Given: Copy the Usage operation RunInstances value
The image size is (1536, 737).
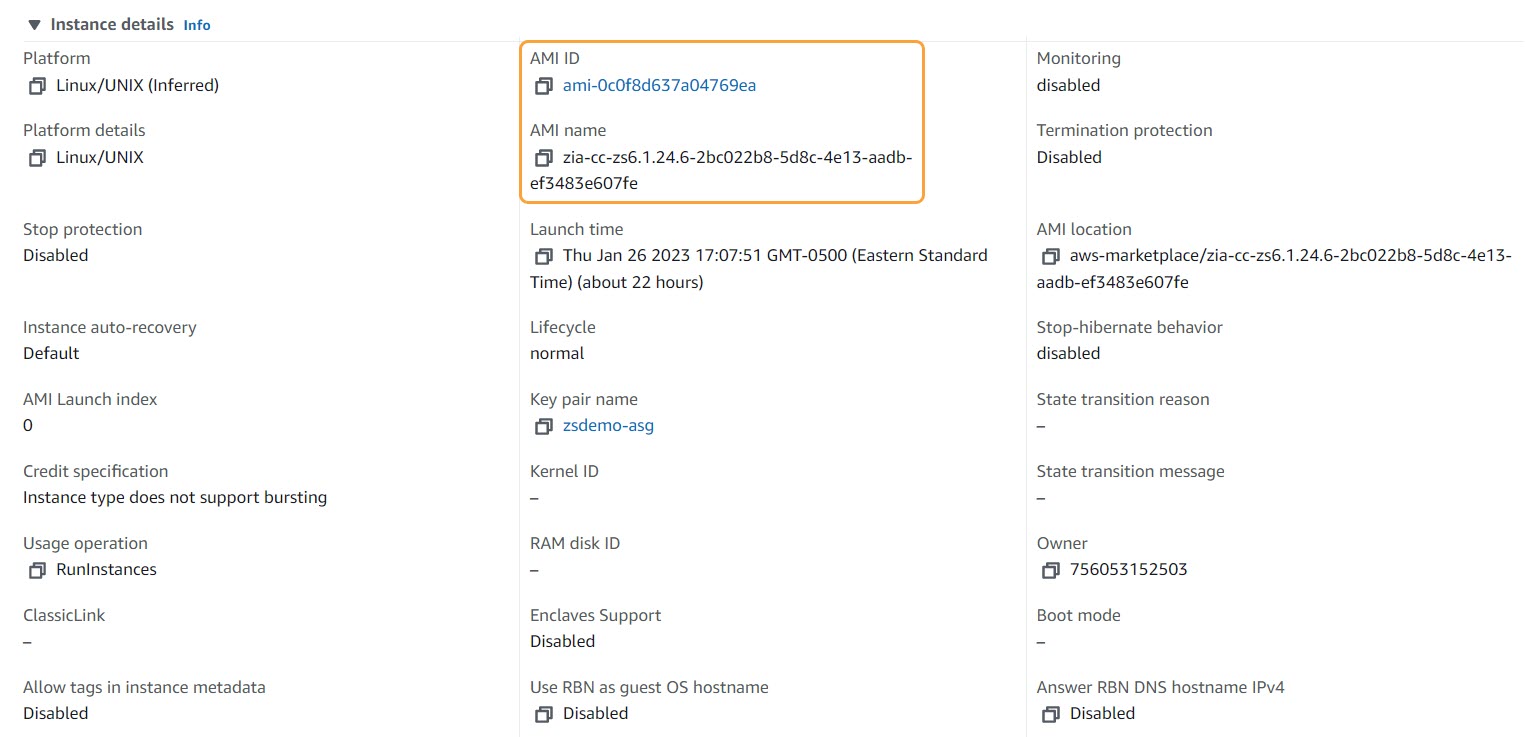Looking at the screenshot, I should coord(37,570).
